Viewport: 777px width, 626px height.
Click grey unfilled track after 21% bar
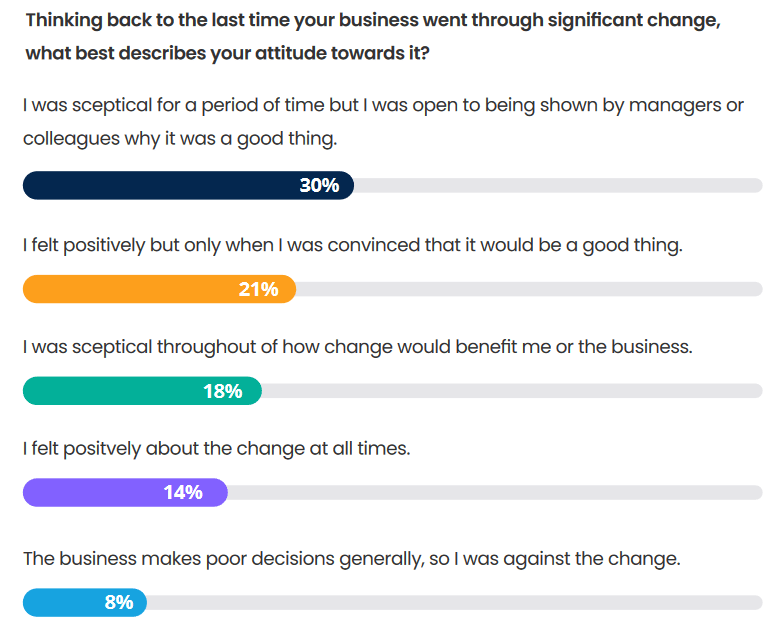pos(528,289)
